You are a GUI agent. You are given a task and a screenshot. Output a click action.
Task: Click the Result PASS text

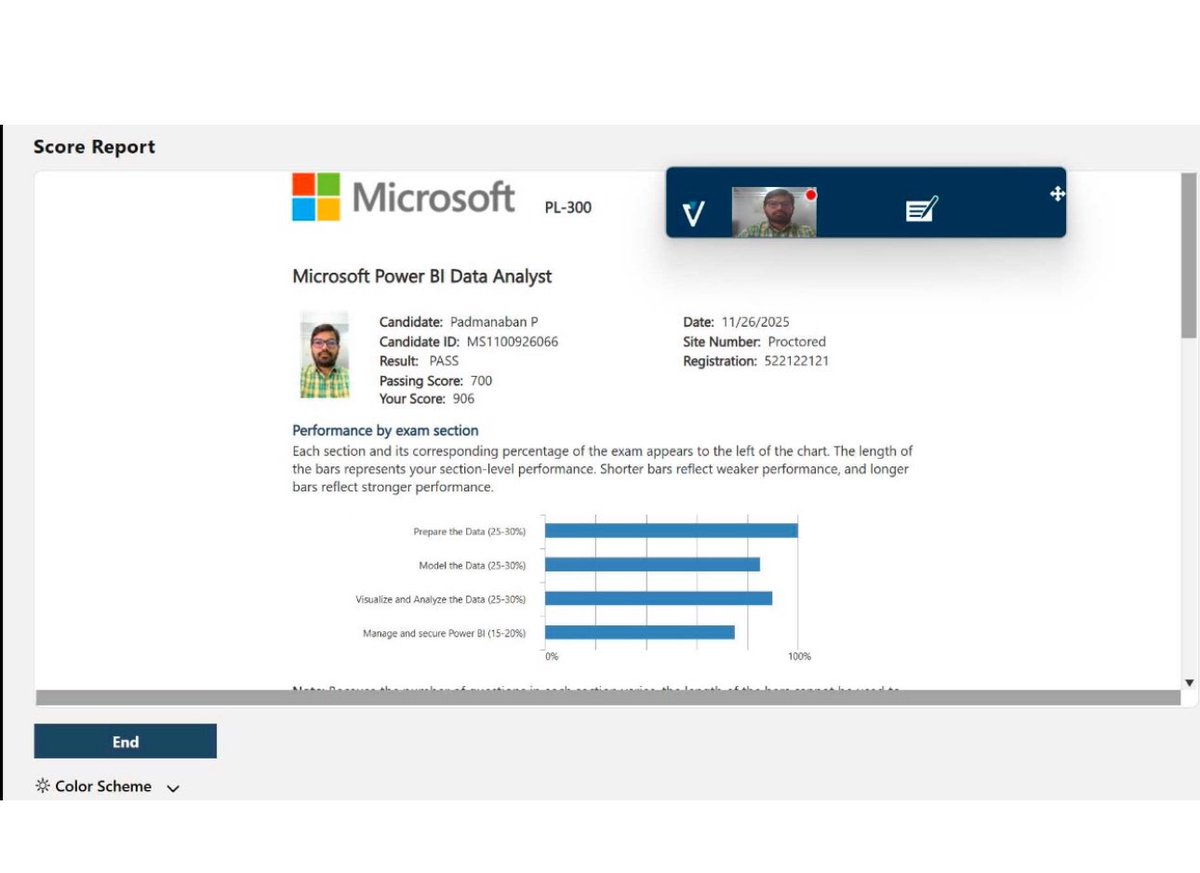(x=419, y=361)
